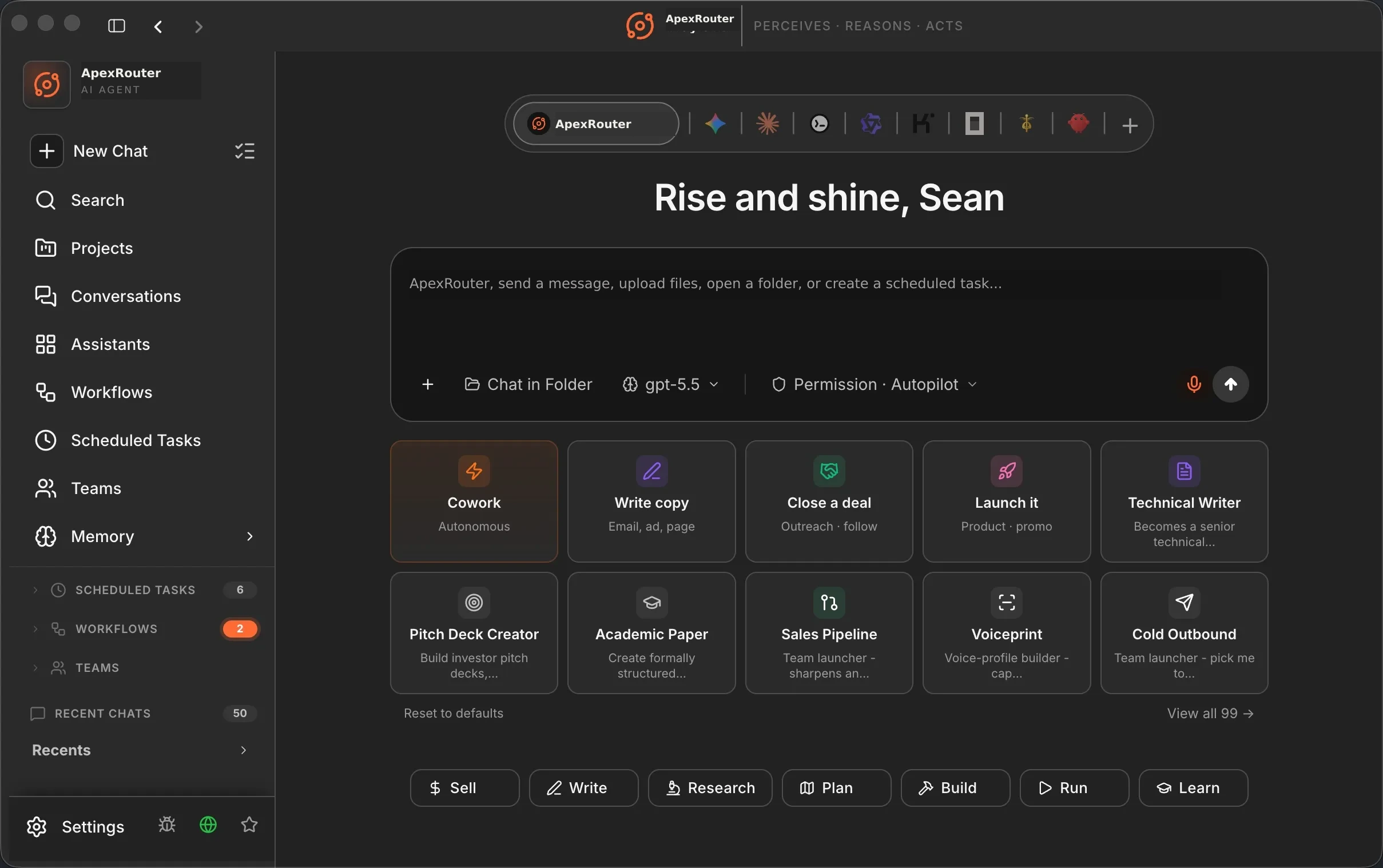Send the message with the up-arrow button
The image size is (1383, 868).
click(x=1230, y=384)
